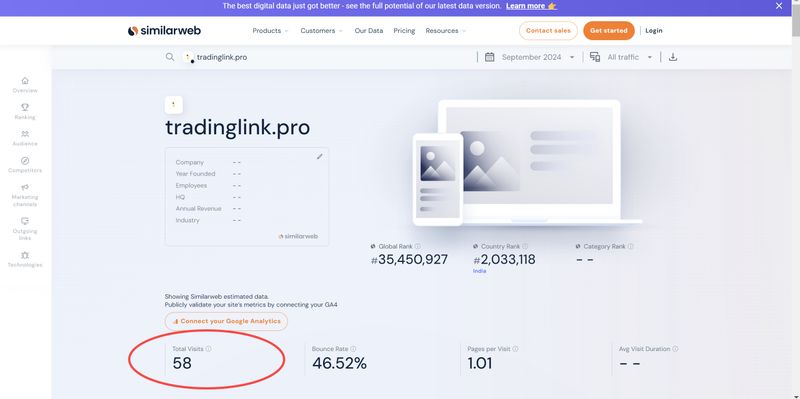Expand the Customers menu
The image size is (800, 399).
321,31
